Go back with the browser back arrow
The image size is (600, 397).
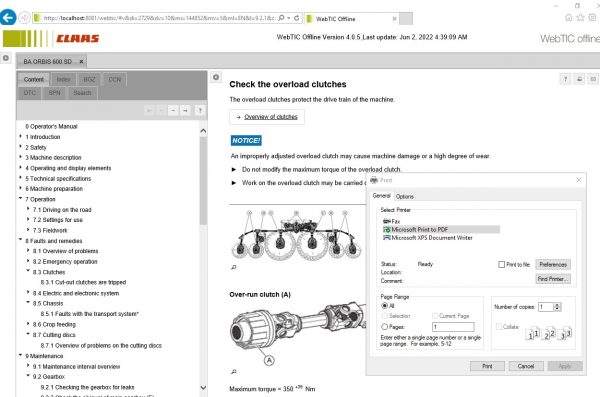[8, 18]
